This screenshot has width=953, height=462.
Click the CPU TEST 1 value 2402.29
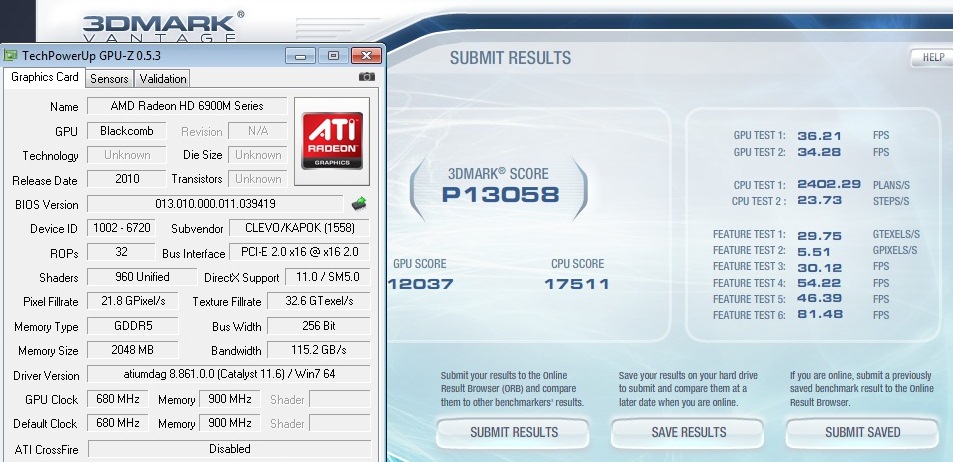click(829, 184)
